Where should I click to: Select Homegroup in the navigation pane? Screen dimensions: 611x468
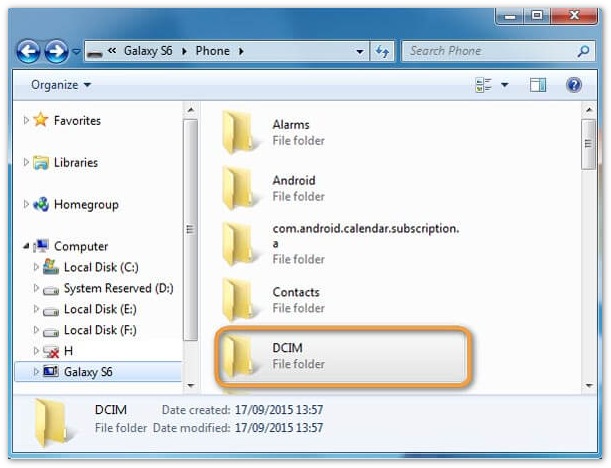tap(86, 205)
